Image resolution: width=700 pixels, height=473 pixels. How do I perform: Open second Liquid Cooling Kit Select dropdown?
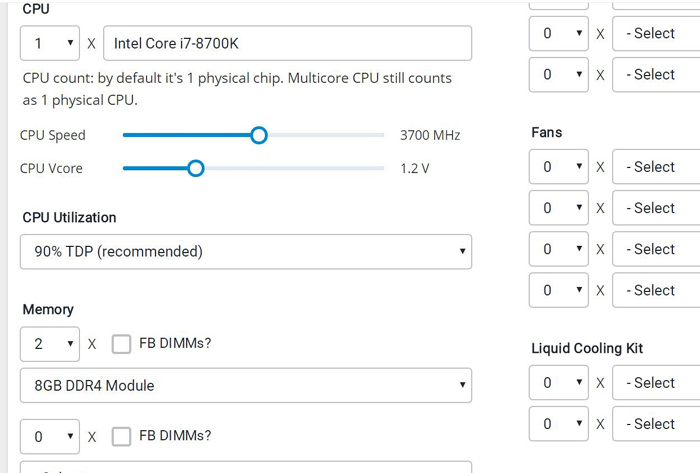[655, 424]
